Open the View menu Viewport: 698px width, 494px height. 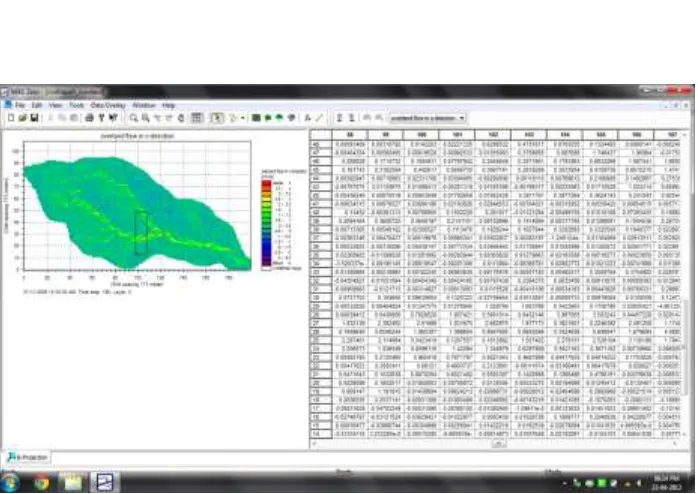(x=56, y=105)
